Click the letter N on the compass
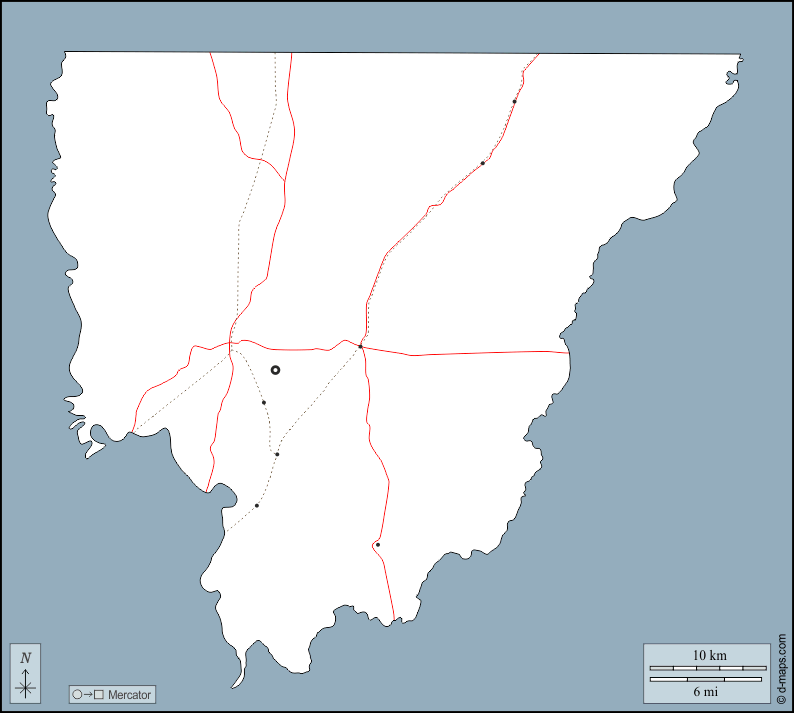 [26, 658]
